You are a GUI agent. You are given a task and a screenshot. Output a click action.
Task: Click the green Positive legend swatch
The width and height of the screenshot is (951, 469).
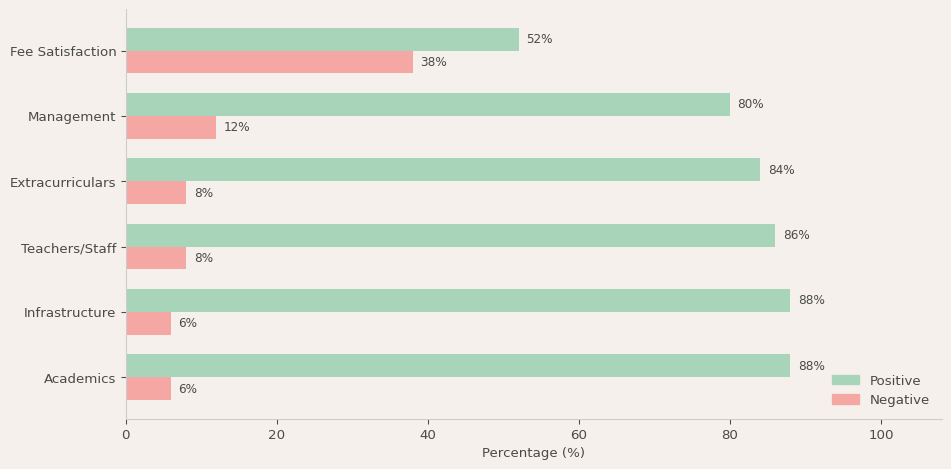click(x=845, y=380)
